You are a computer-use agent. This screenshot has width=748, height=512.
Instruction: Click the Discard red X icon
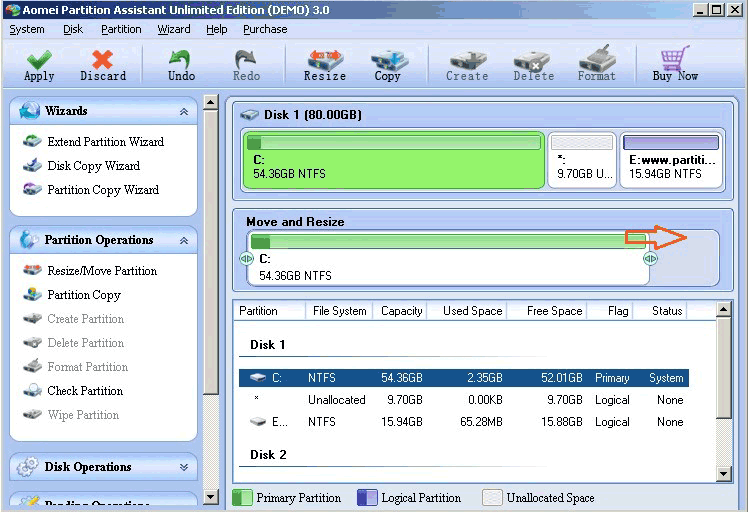coord(103,60)
